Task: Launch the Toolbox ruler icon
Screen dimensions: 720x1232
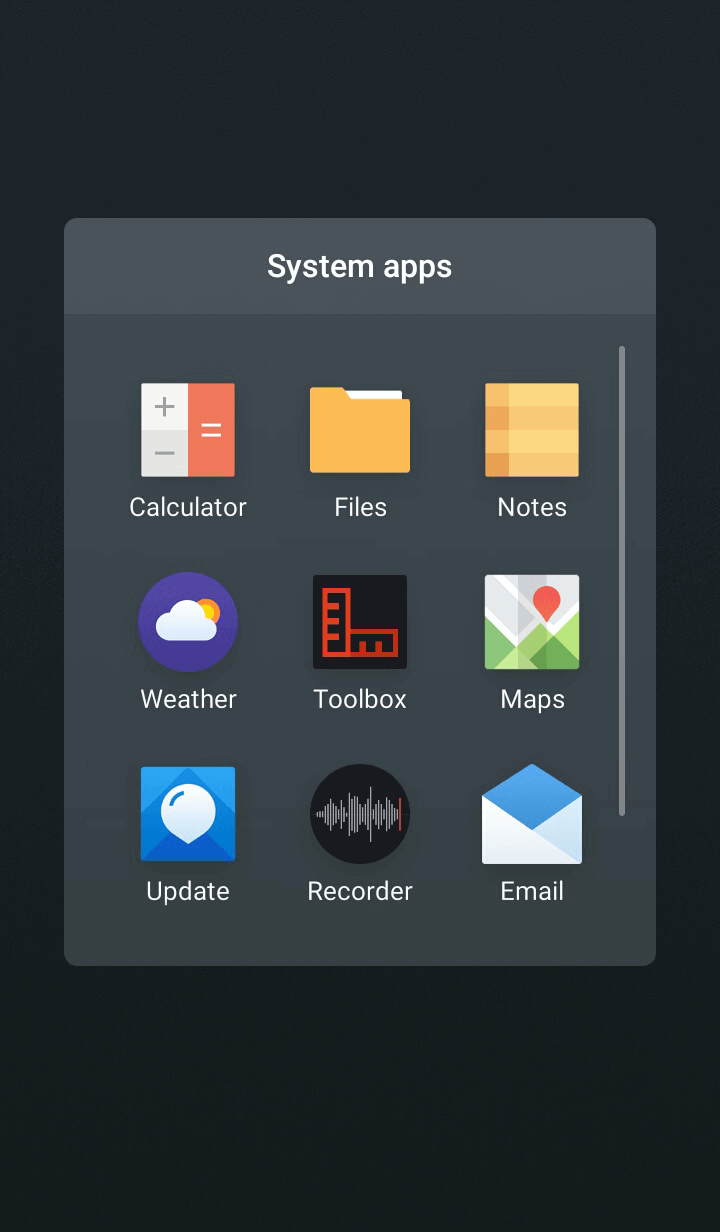Action: click(x=360, y=622)
